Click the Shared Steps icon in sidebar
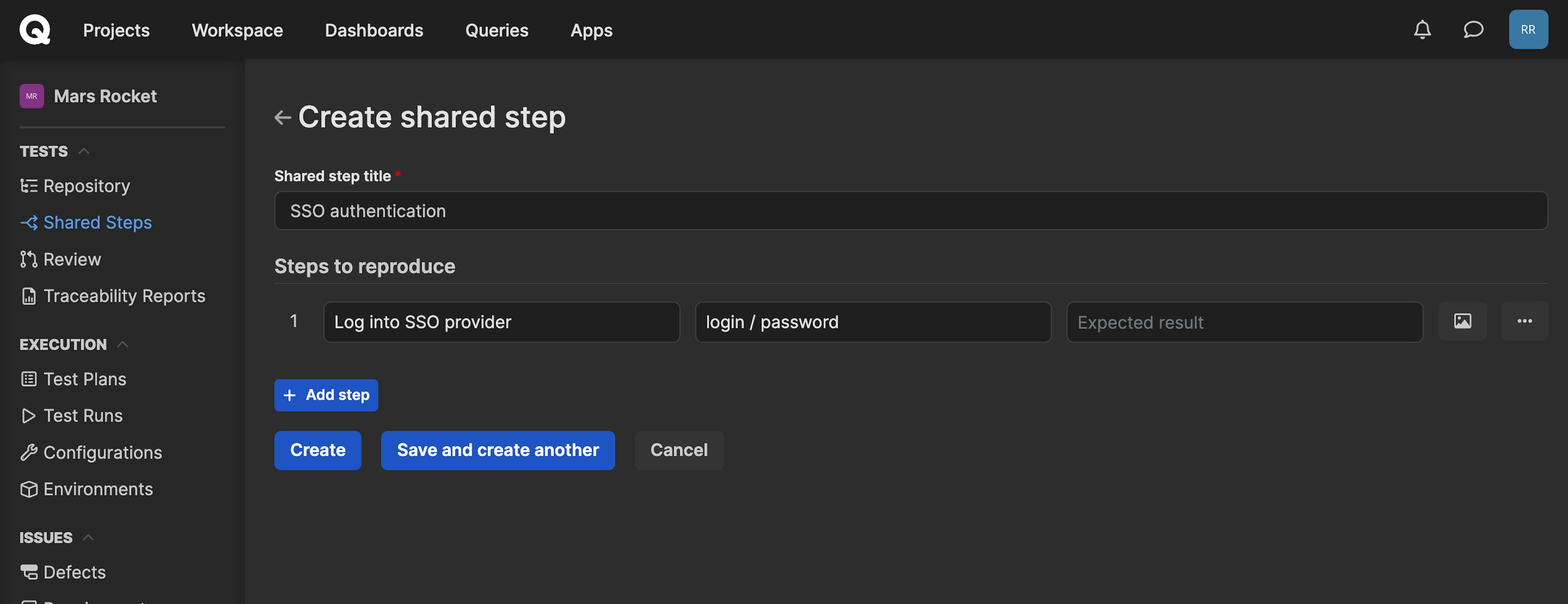The height and width of the screenshot is (604, 1568). (29, 222)
